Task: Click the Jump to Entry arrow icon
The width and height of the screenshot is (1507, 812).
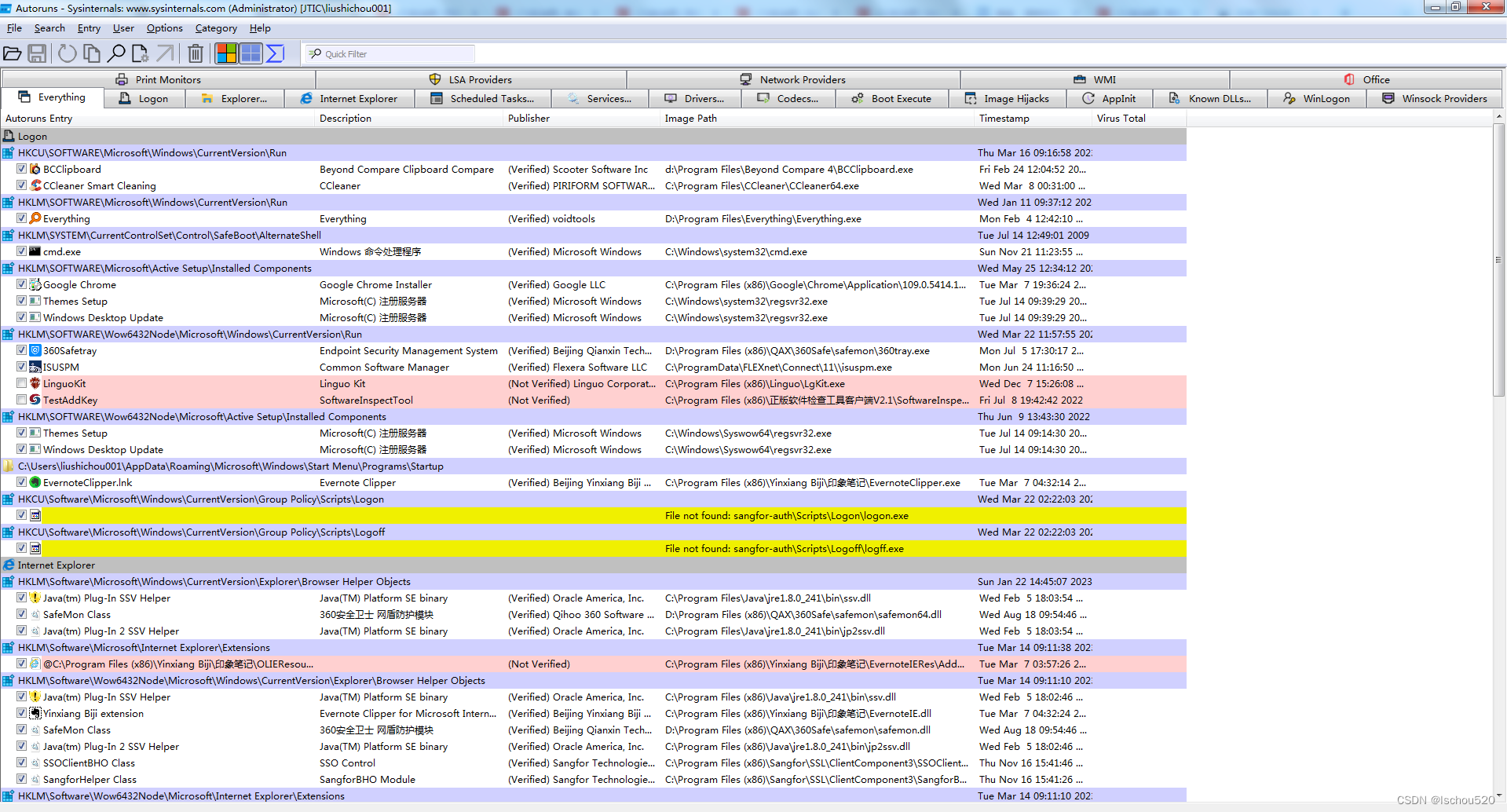Action: (x=165, y=53)
